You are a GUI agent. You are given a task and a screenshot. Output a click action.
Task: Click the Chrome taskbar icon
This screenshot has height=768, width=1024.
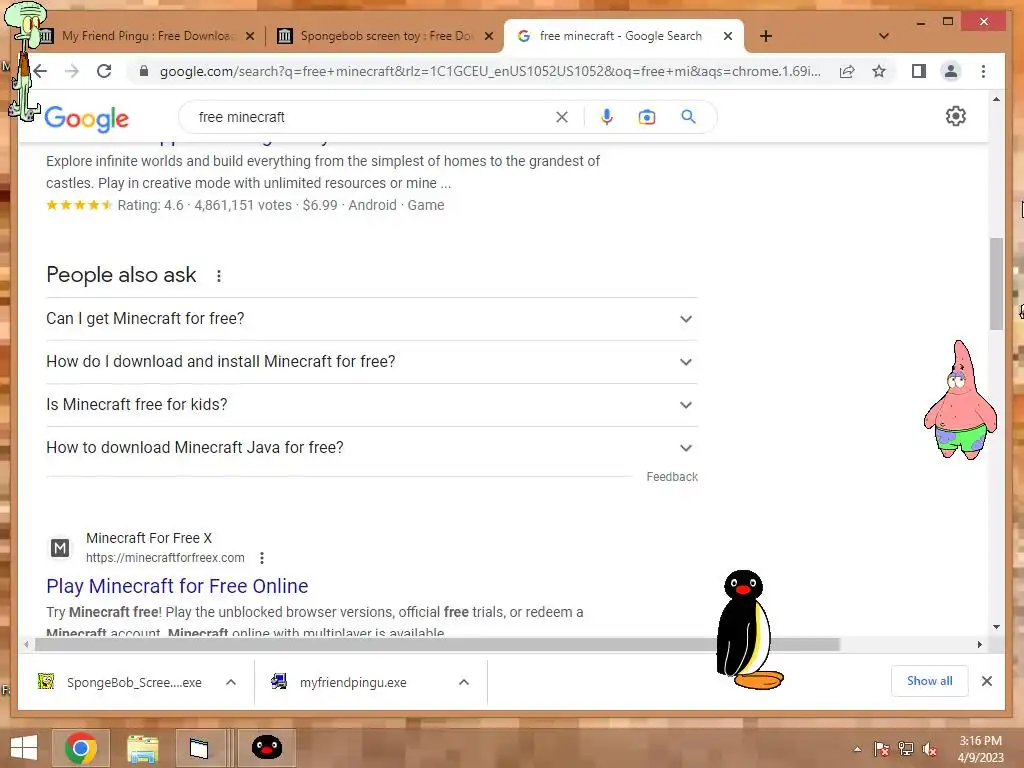click(x=81, y=748)
